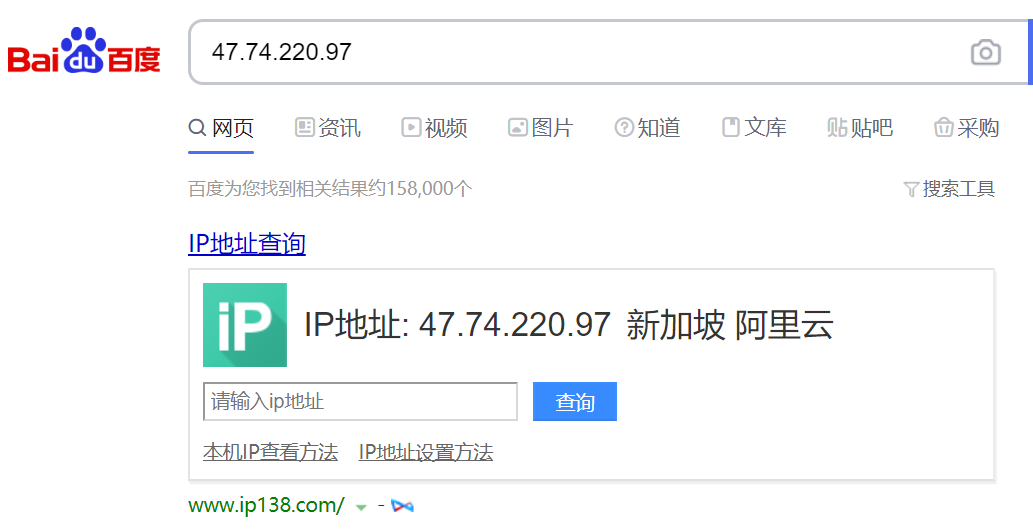Expand the green arrow next to ip138 URL
Screen dimensions: 1033x529
pos(361,508)
